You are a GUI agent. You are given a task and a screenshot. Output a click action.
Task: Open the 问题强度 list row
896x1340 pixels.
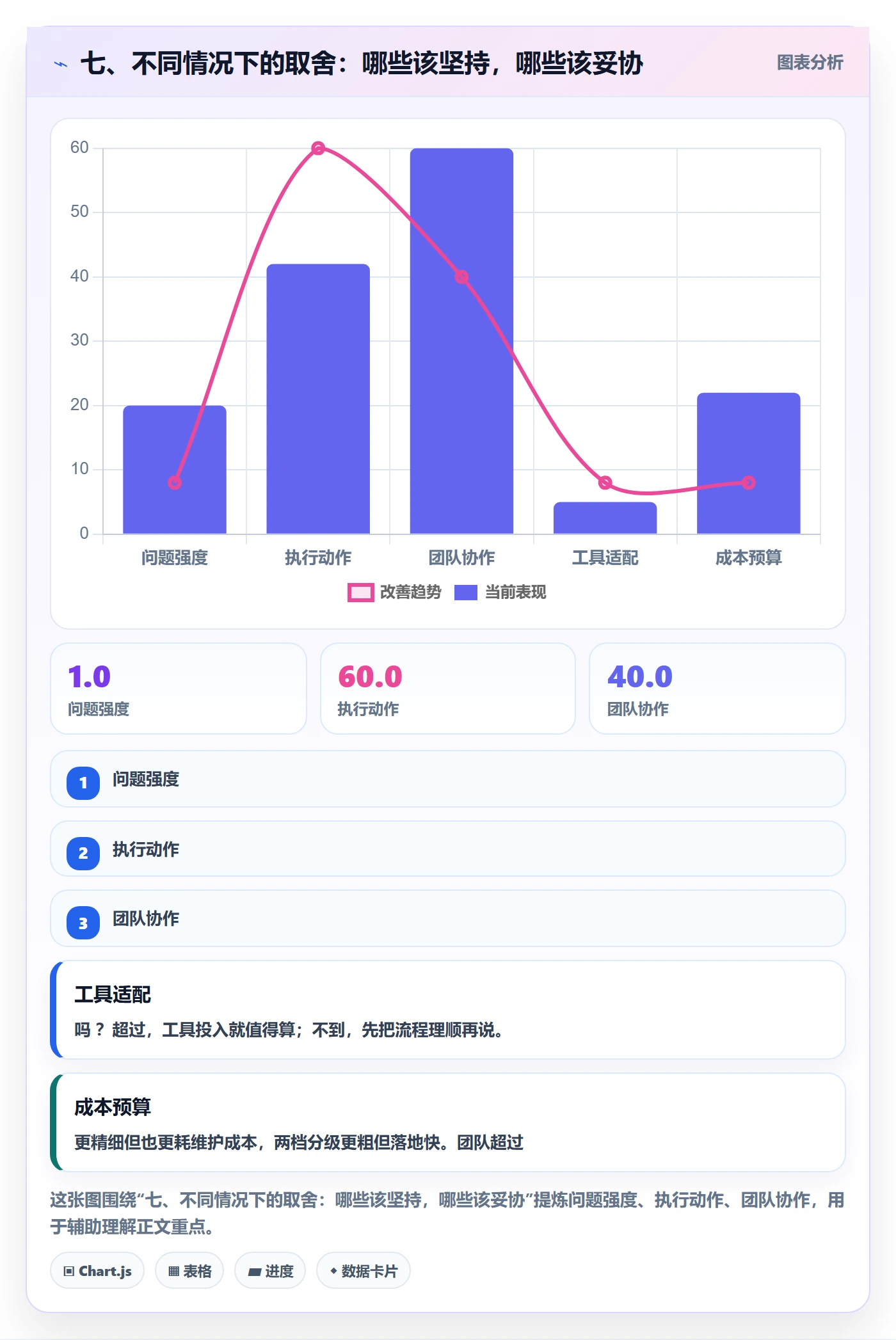448,779
